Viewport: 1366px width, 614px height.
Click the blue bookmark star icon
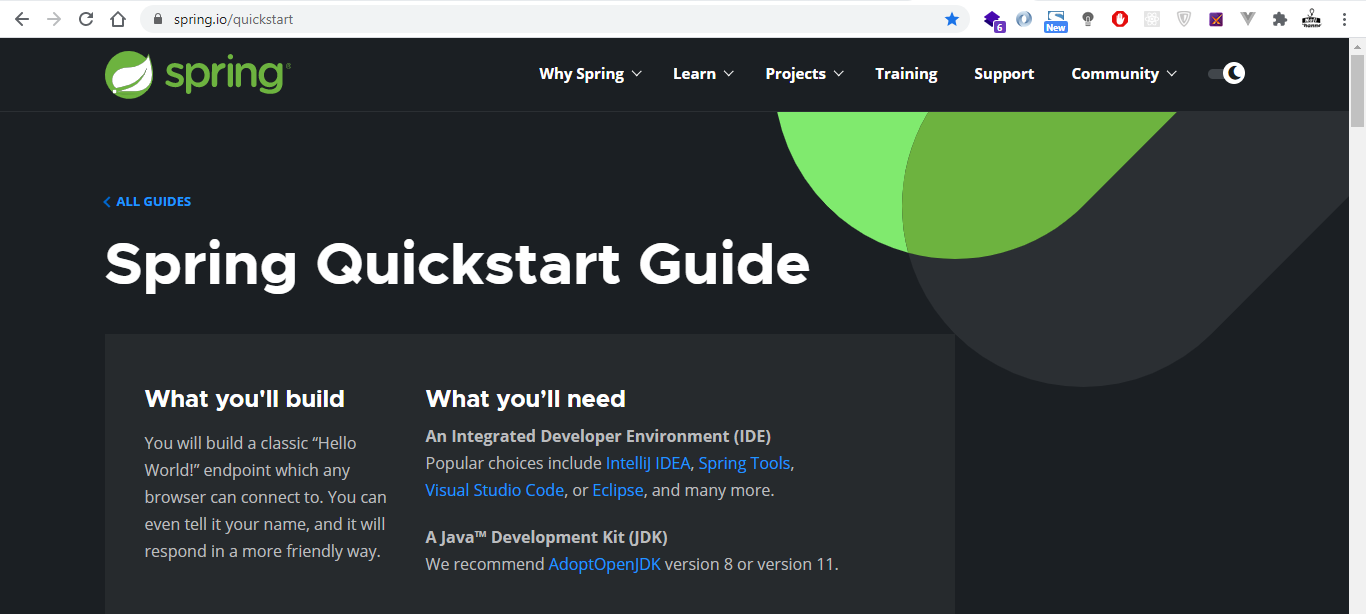952,19
